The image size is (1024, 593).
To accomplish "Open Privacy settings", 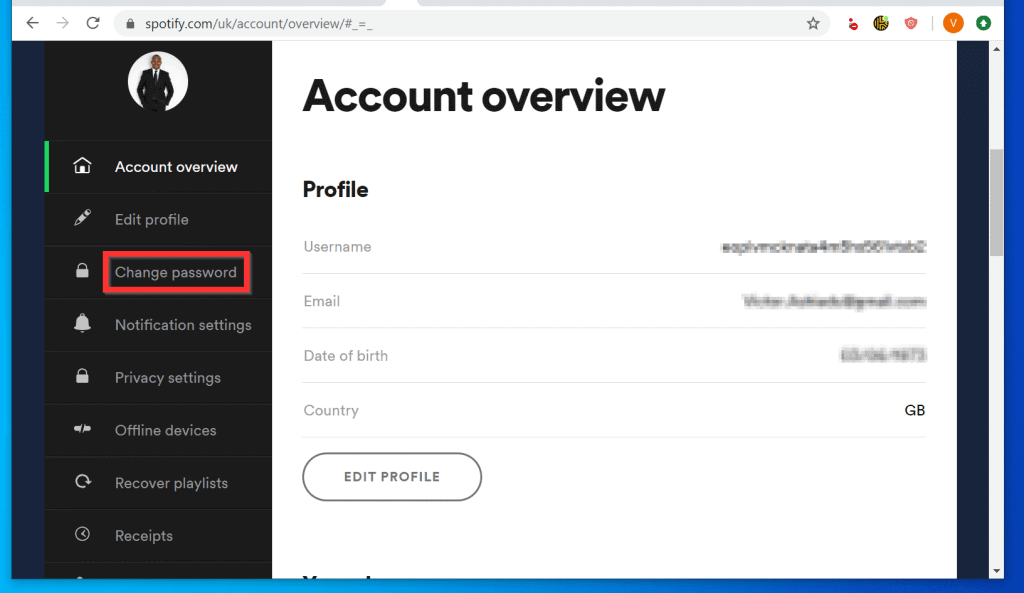I will (158, 377).
